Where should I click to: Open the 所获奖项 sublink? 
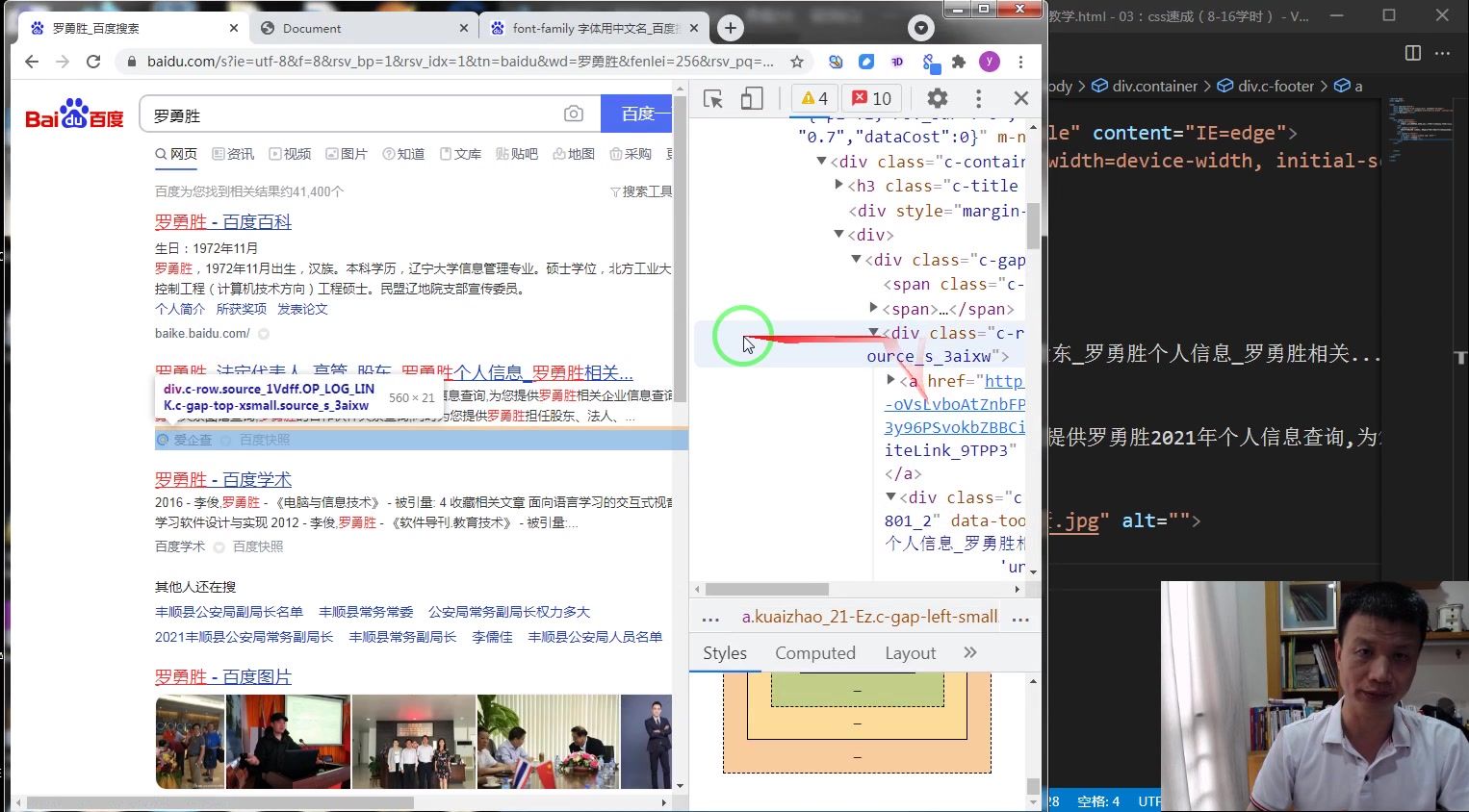click(242, 309)
